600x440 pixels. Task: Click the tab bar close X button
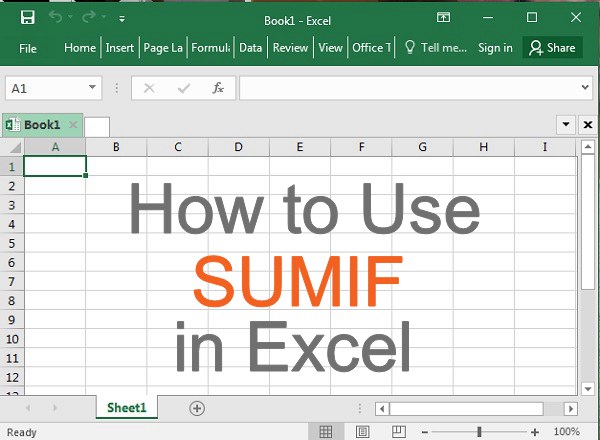tap(588, 125)
